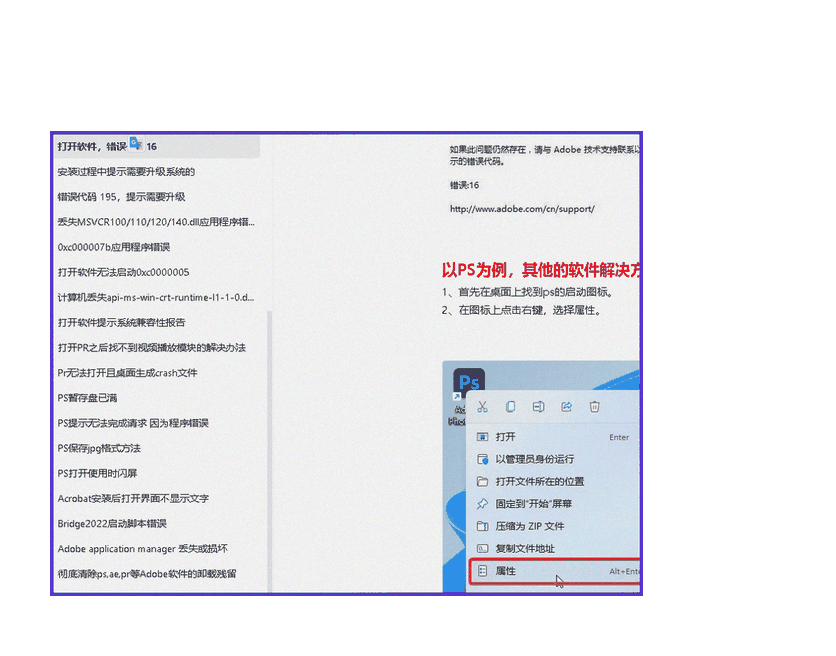
Task: Open Pr无法打开且桌面生成crash文件 entry
Action: click(x=127, y=373)
